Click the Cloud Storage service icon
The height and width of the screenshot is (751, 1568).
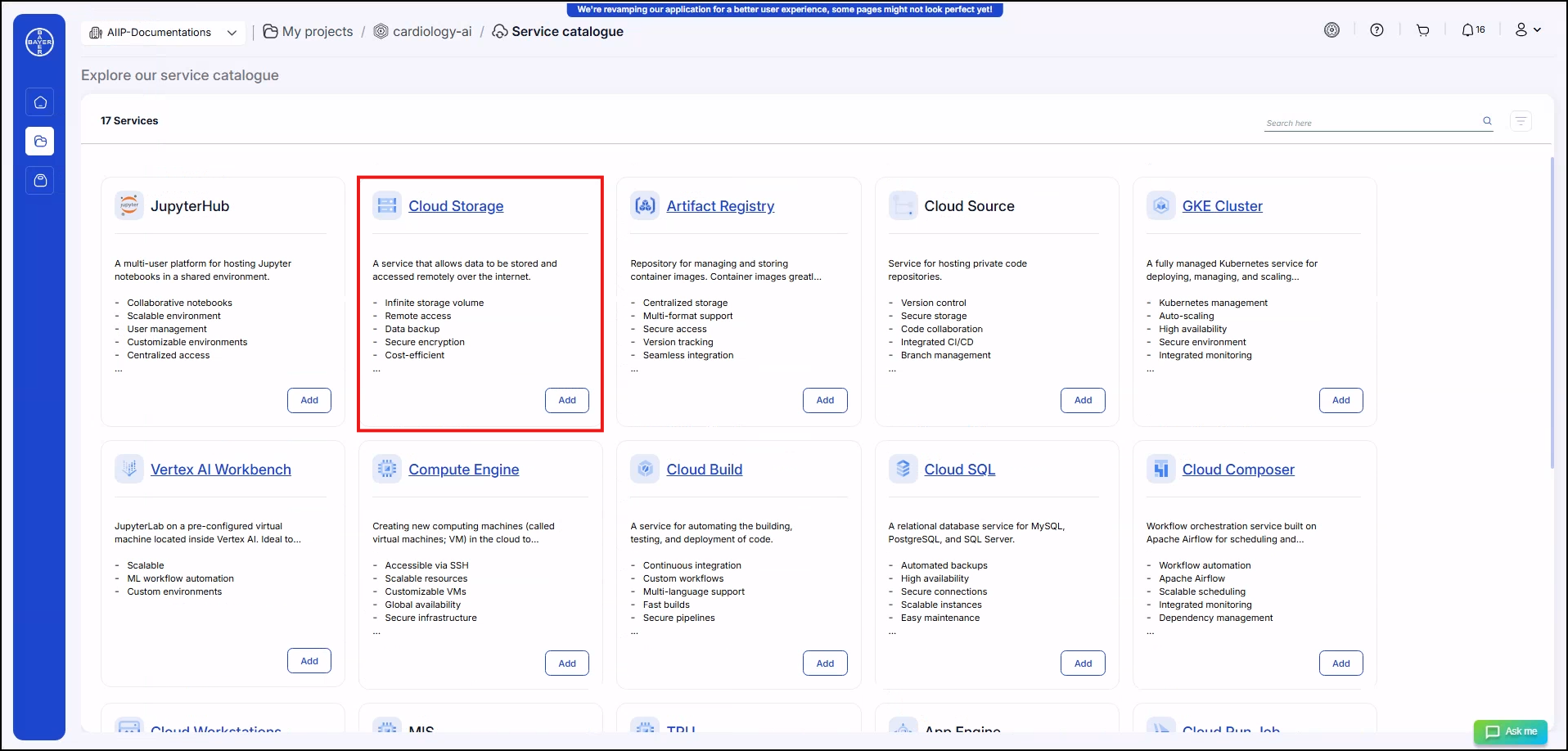(387, 205)
